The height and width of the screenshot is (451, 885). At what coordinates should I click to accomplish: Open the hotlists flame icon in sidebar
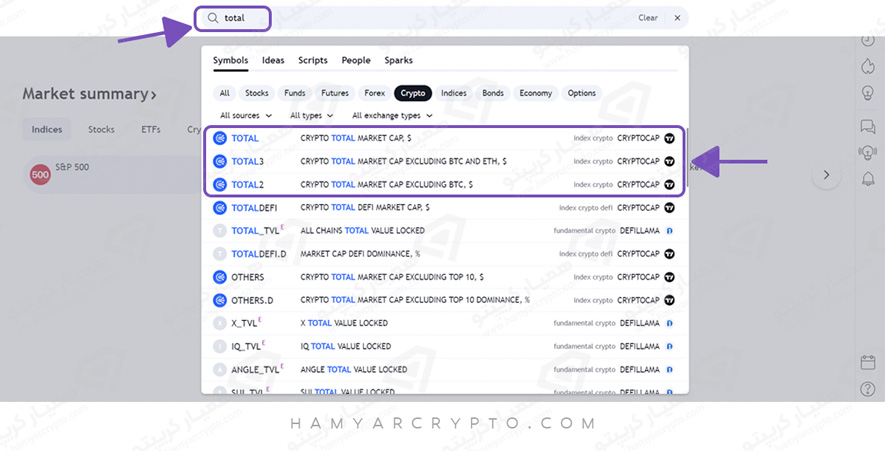tap(868, 66)
